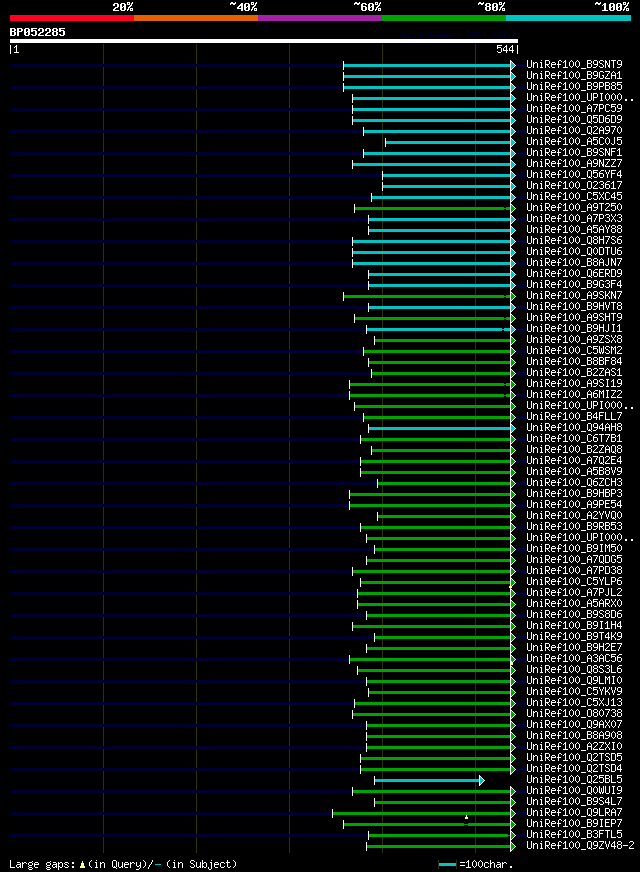Click the green alignment bar of Q9LRA7

click(424, 814)
